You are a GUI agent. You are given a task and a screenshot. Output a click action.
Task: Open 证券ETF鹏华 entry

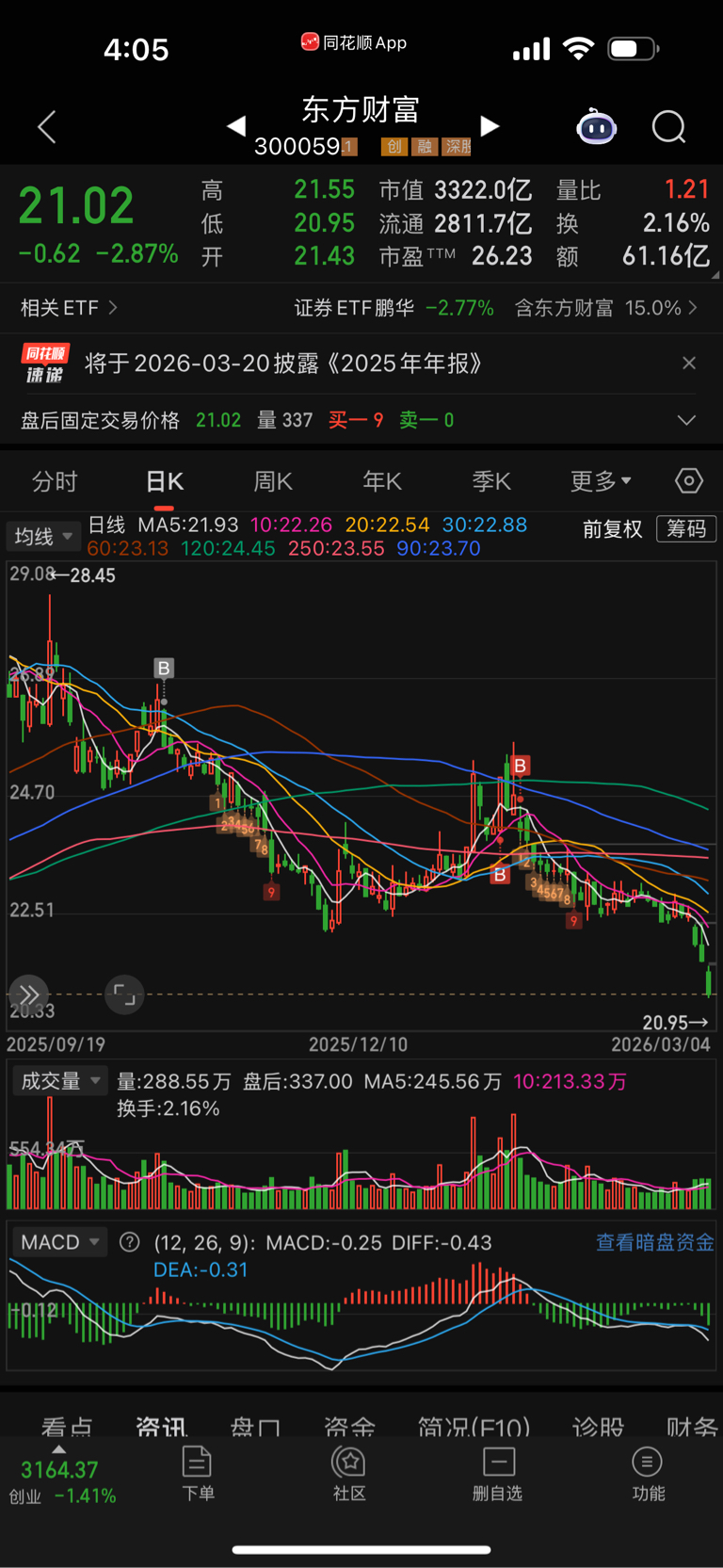pos(394,308)
